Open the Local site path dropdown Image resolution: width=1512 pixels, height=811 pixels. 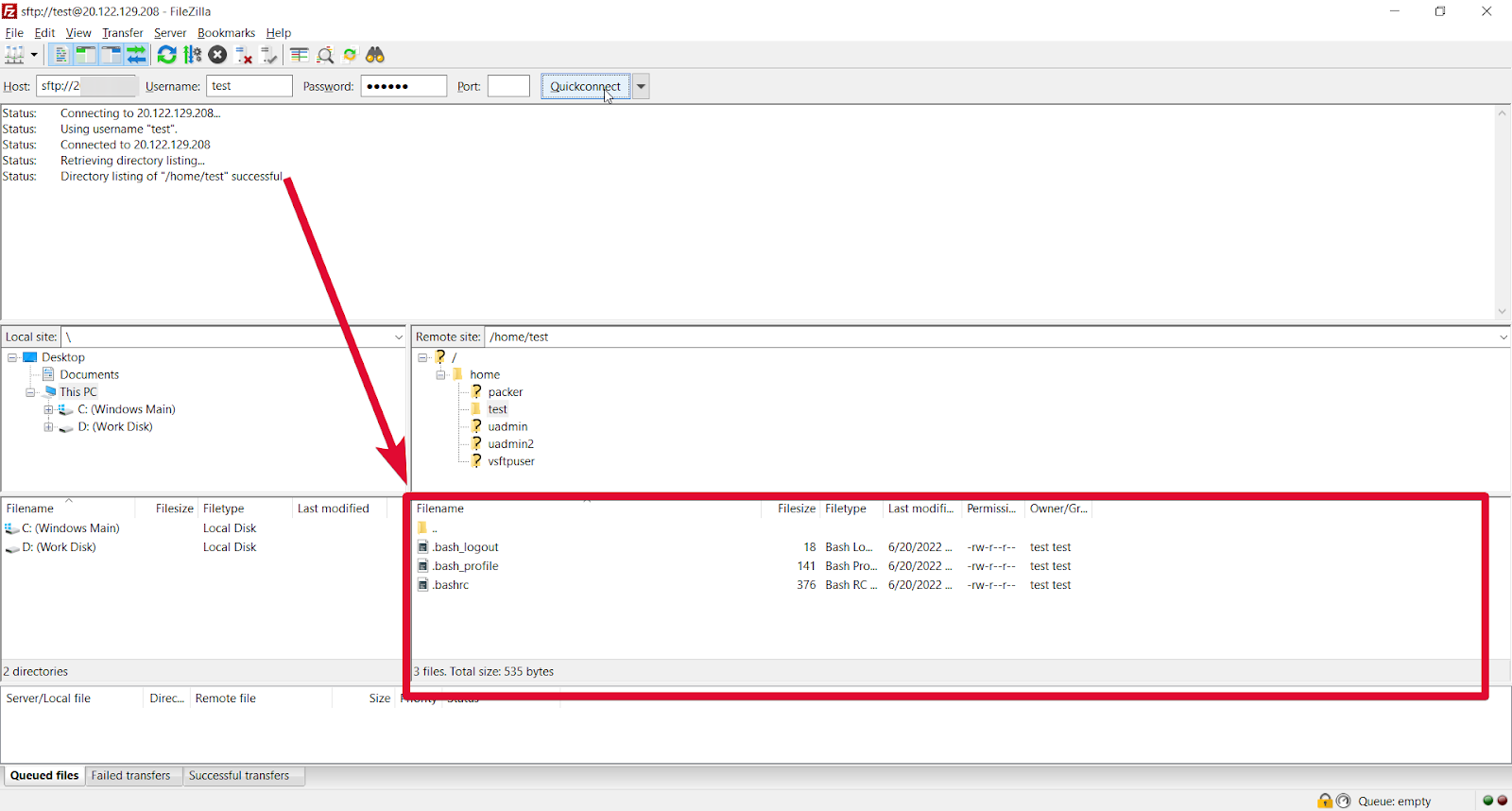coord(399,337)
